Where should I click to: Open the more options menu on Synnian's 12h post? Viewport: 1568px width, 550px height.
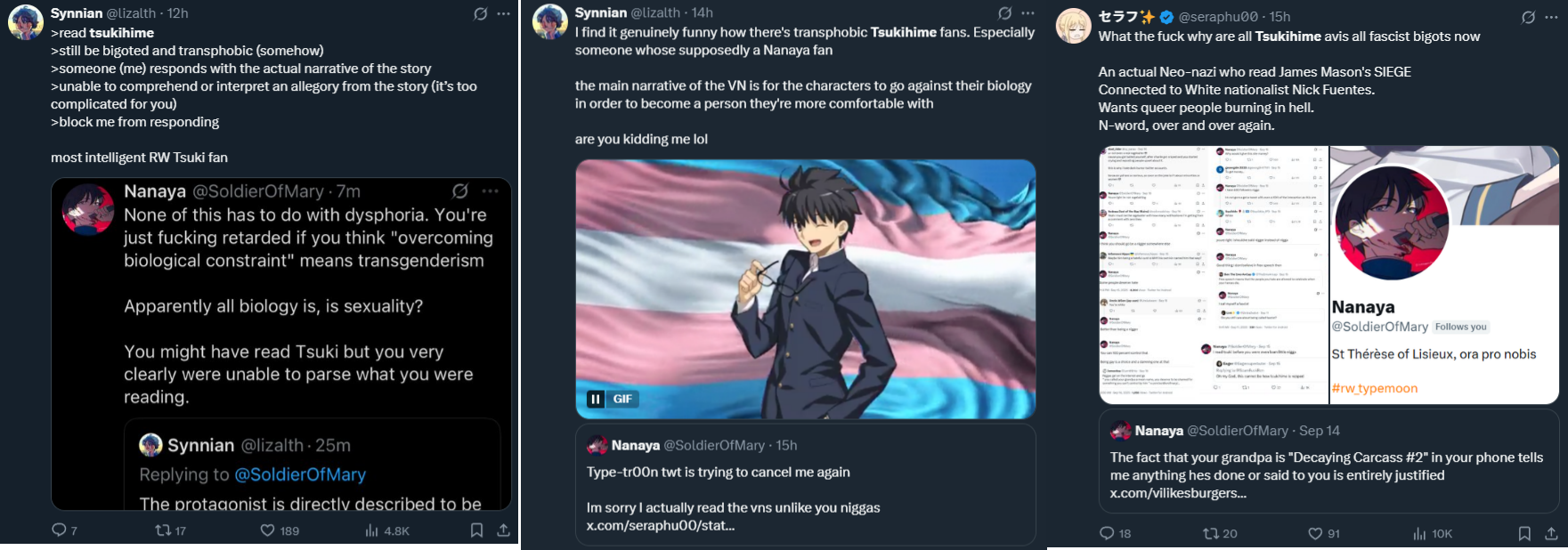[x=504, y=13]
